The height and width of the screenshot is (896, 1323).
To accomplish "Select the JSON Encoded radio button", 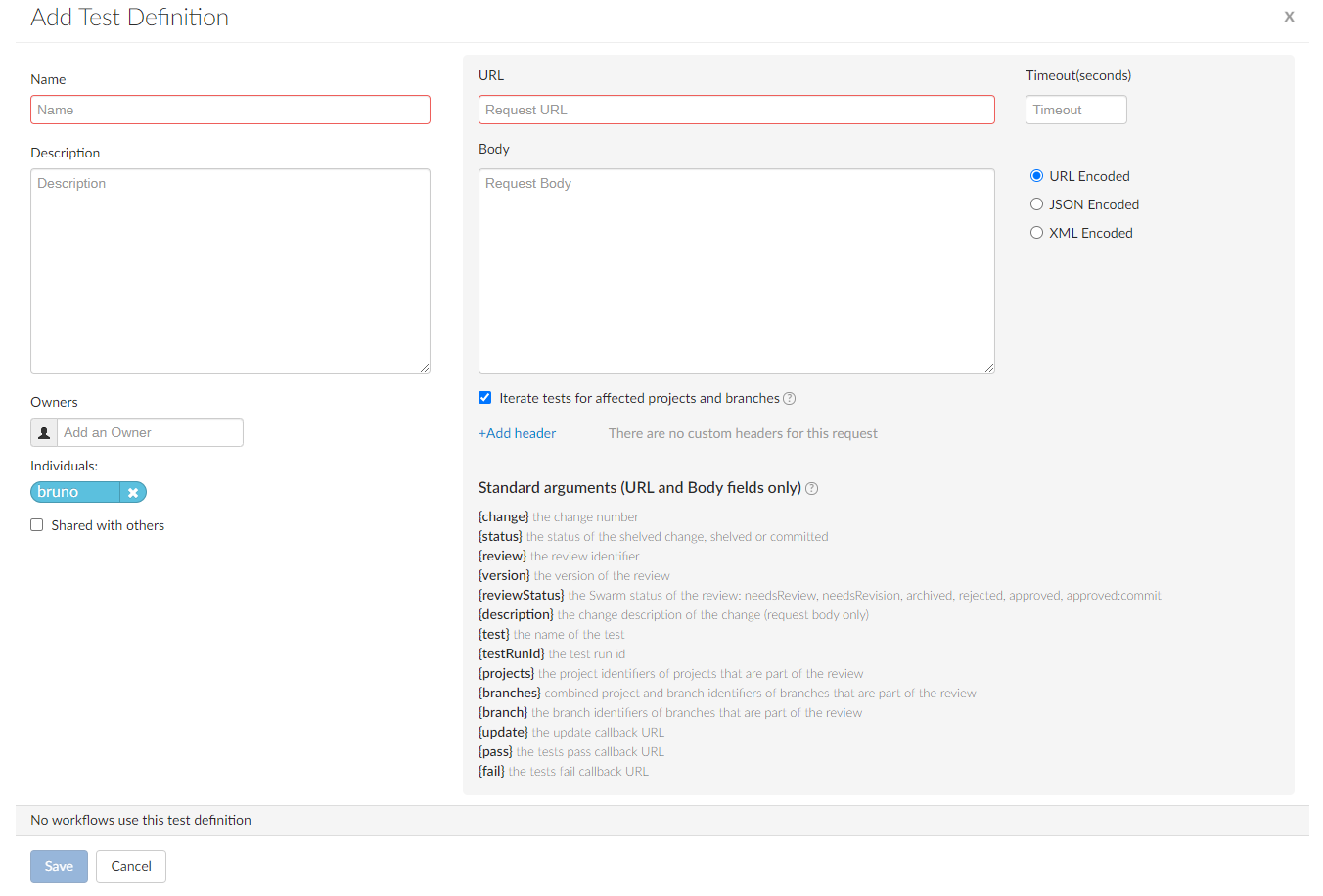I will click(1036, 203).
